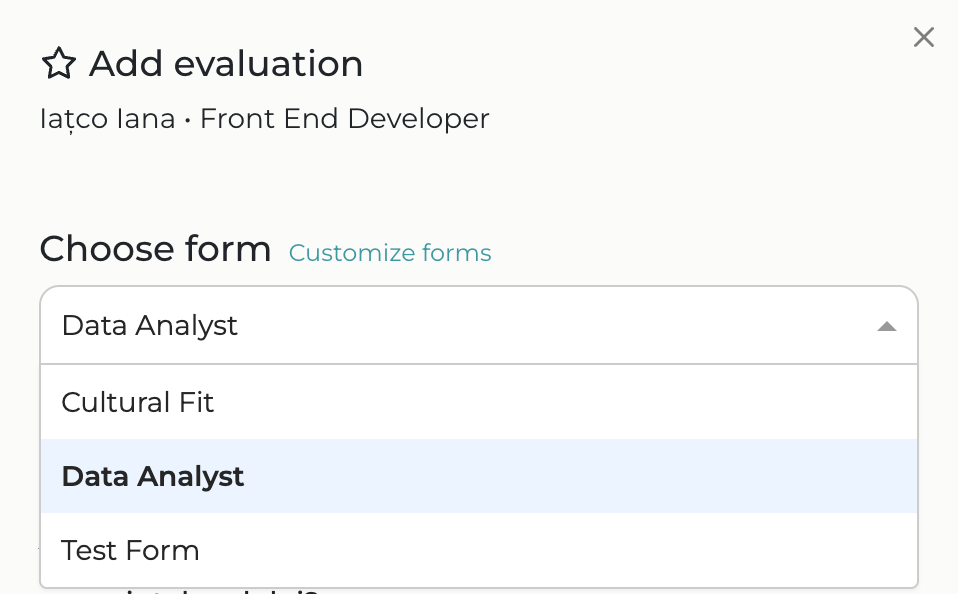
Task: Dismiss the dialog using the X
Action: (x=923, y=37)
